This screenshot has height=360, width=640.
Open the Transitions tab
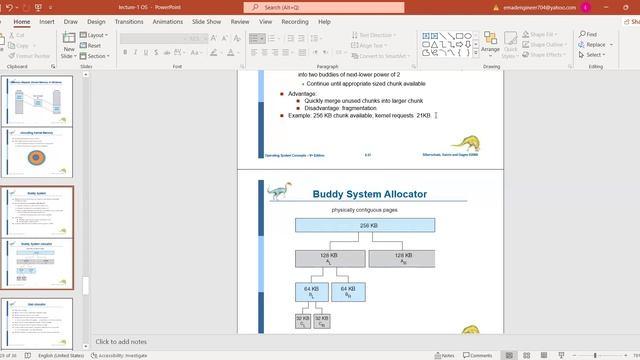coord(129,22)
